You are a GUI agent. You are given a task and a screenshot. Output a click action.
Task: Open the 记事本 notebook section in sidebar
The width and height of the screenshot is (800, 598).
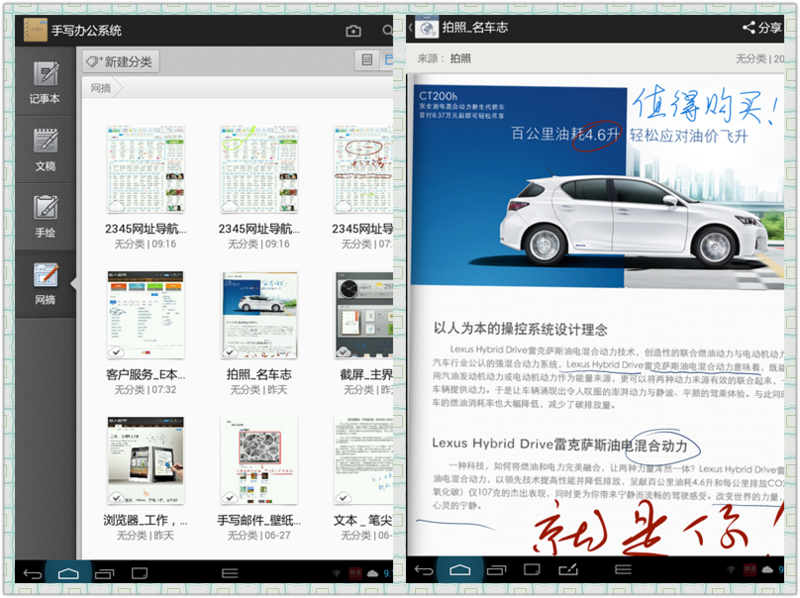[x=45, y=82]
